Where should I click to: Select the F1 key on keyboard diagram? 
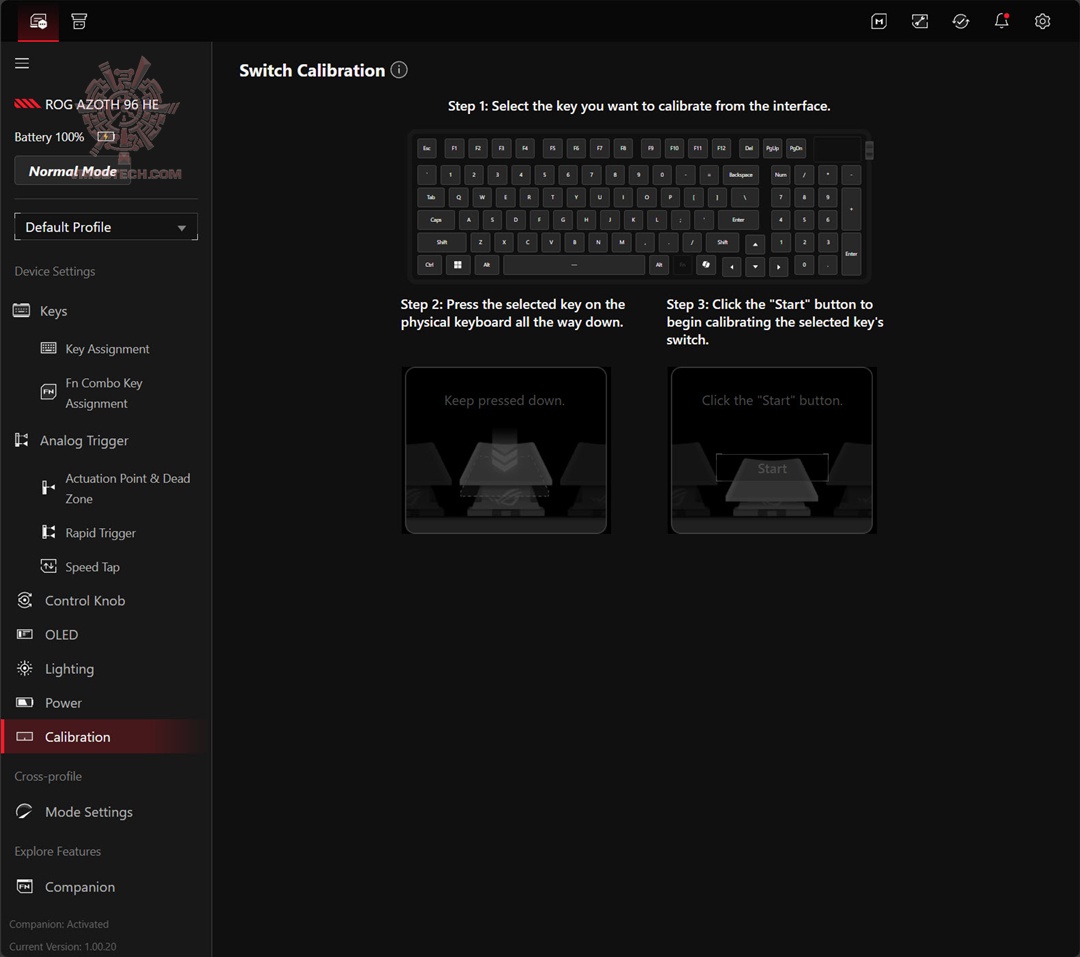point(454,148)
